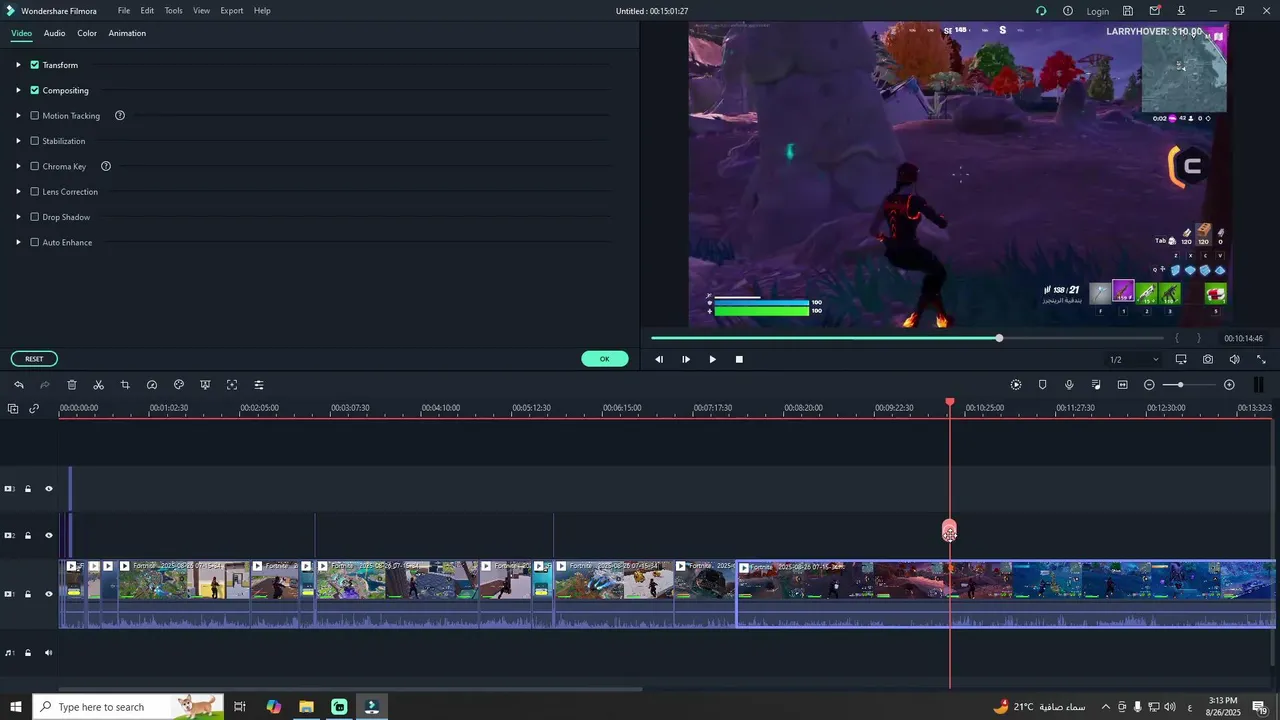The image size is (1280, 720).
Task: Zoom out the timeline with minus icon
Action: tap(1149, 385)
